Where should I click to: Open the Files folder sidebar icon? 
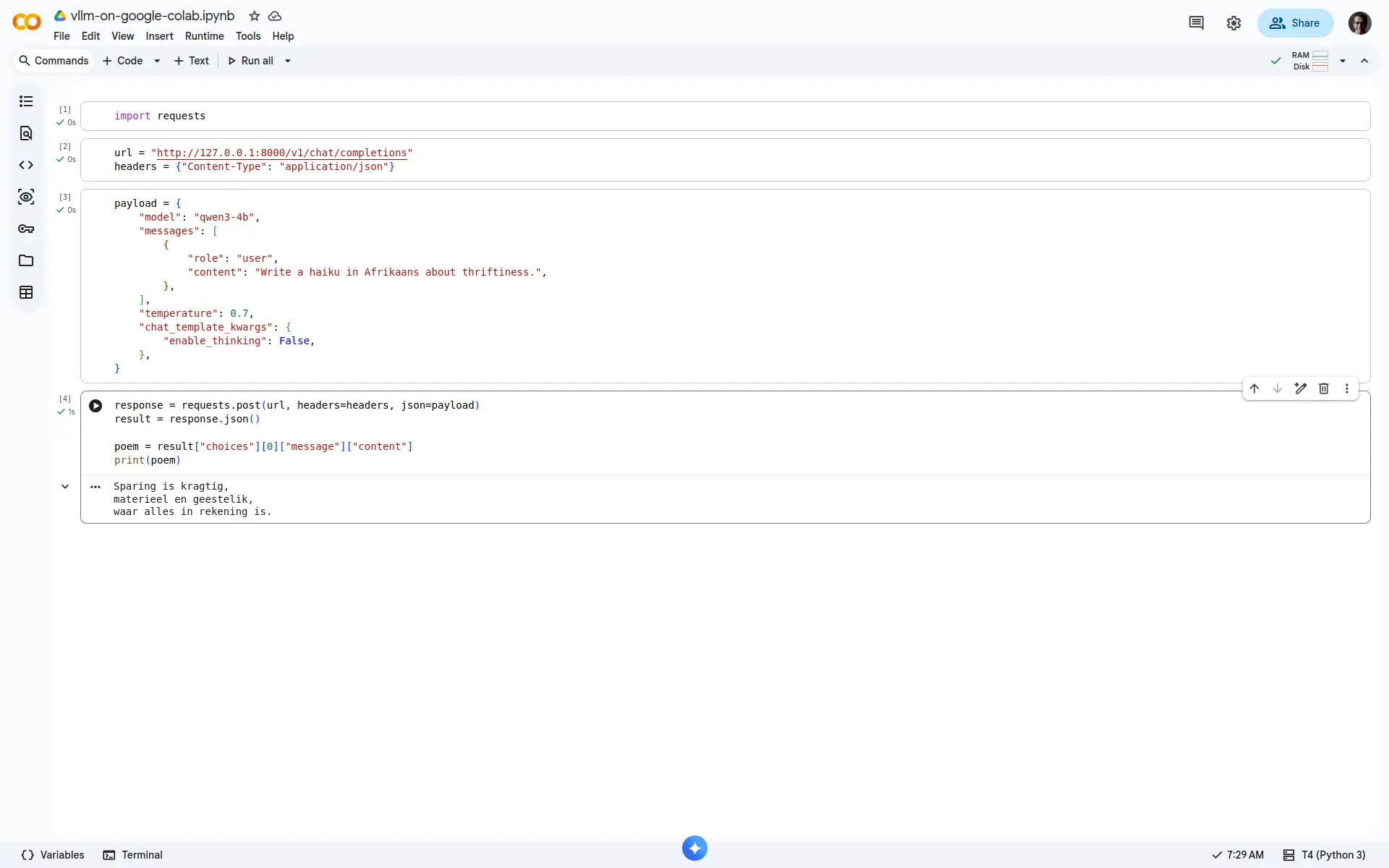[26, 260]
